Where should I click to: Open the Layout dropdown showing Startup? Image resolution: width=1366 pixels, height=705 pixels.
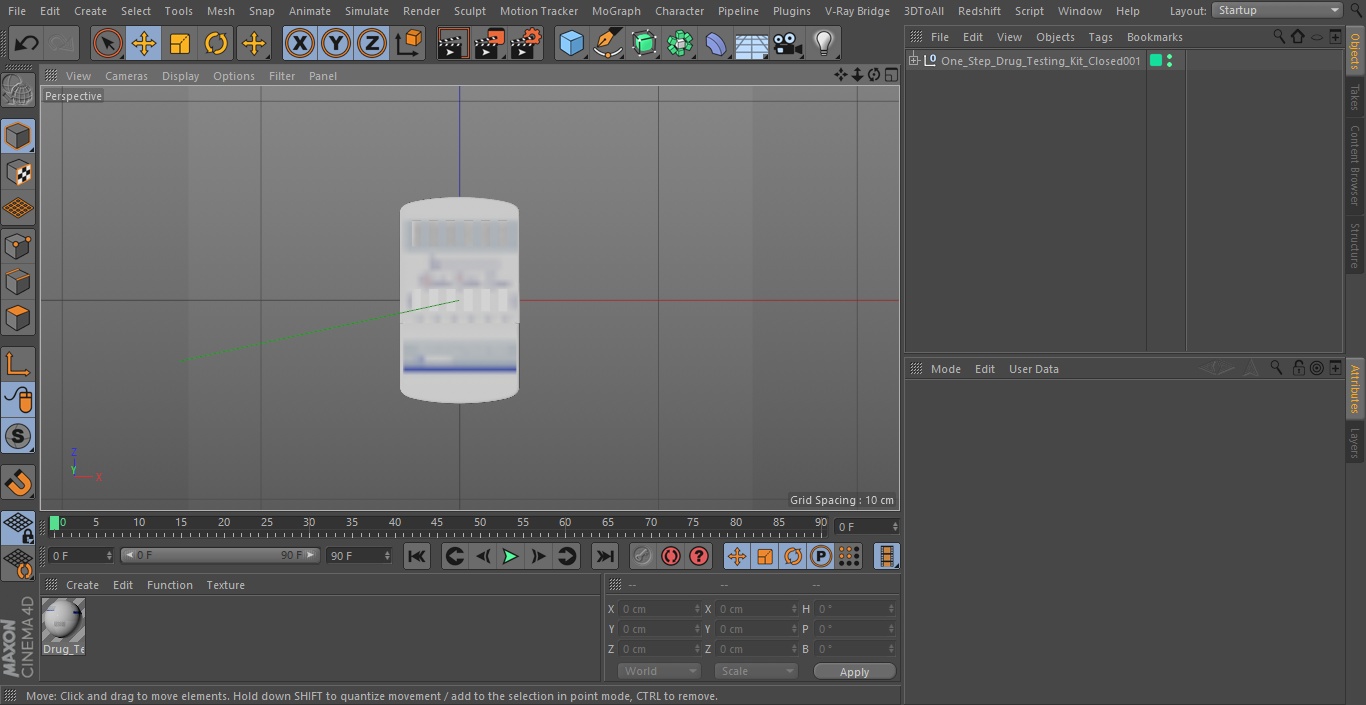pyautogui.click(x=1277, y=10)
